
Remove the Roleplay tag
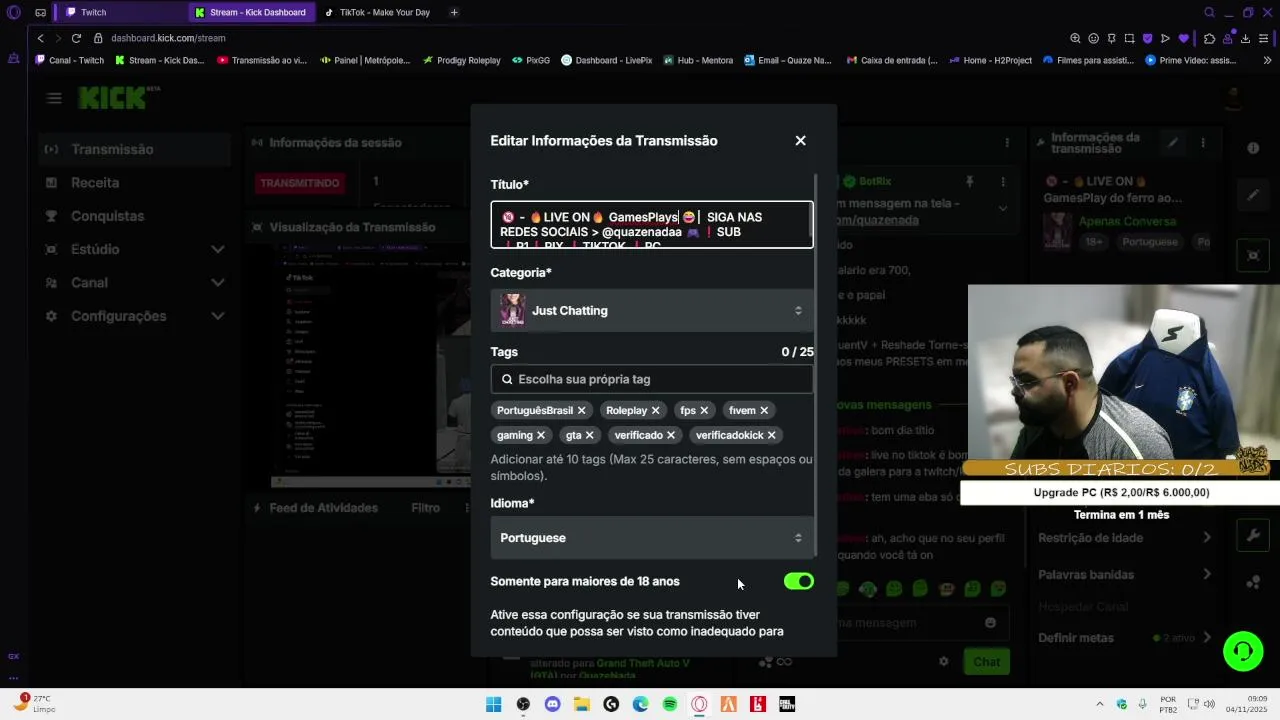coord(655,411)
